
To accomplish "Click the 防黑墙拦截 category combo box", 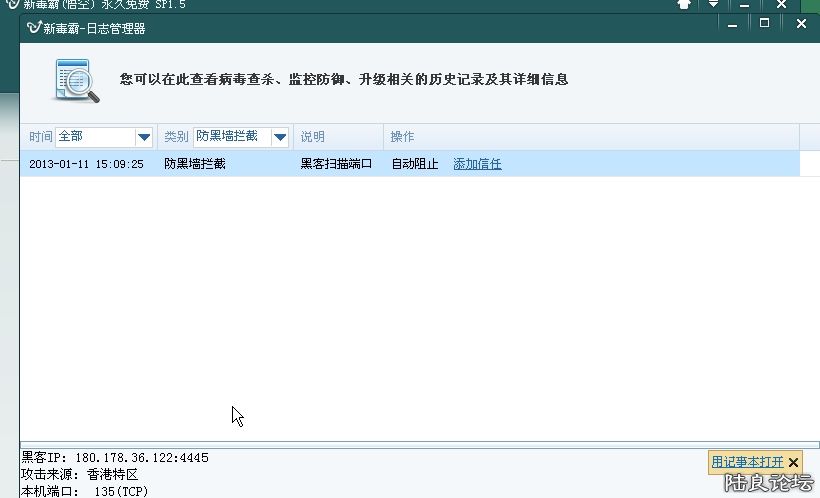I will tap(231, 137).
